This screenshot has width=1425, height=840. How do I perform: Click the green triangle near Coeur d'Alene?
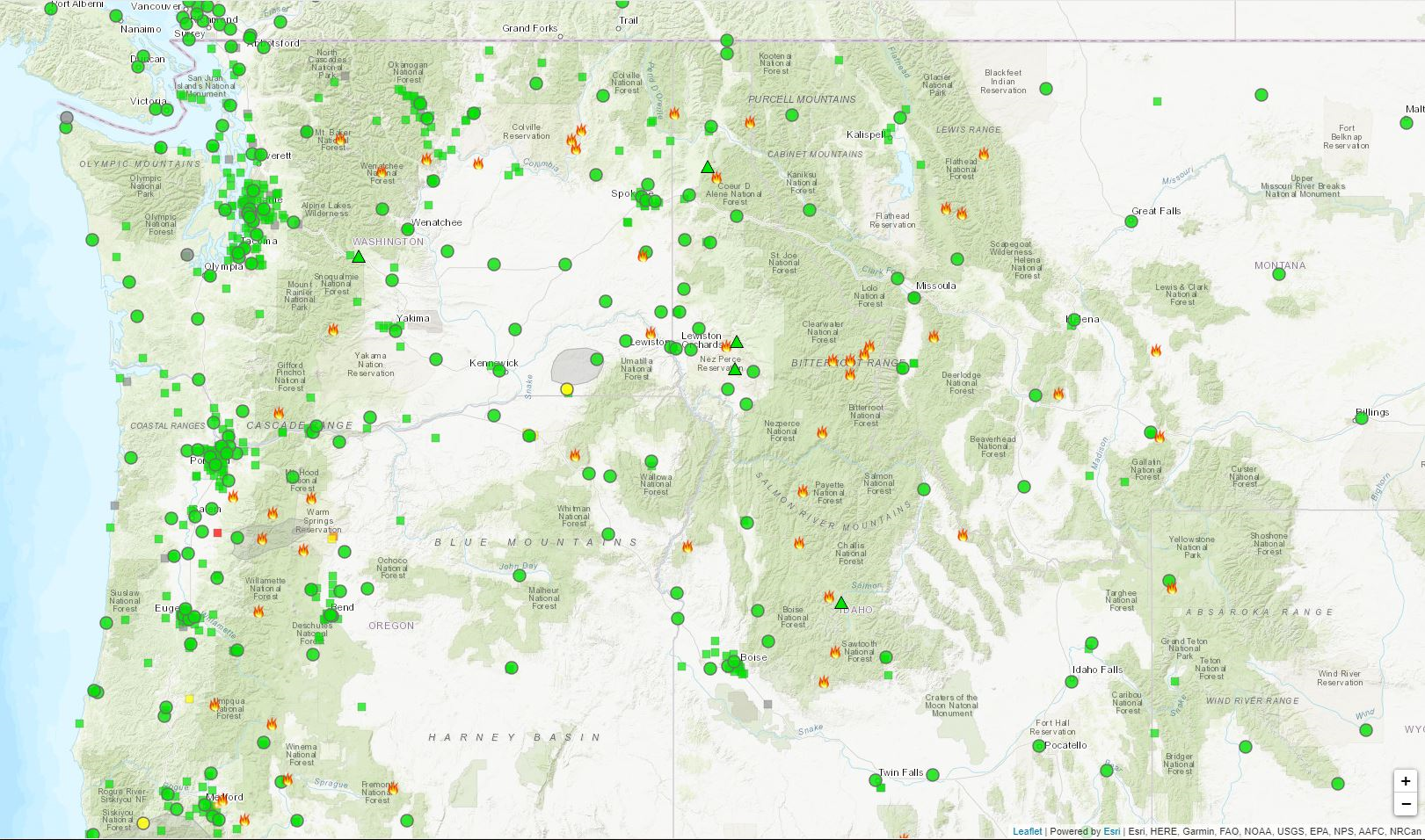point(707,165)
